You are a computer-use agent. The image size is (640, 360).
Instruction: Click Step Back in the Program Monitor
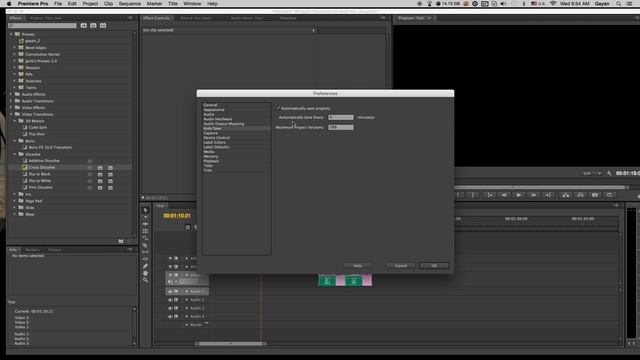pyautogui.click(x=504, y=195)
